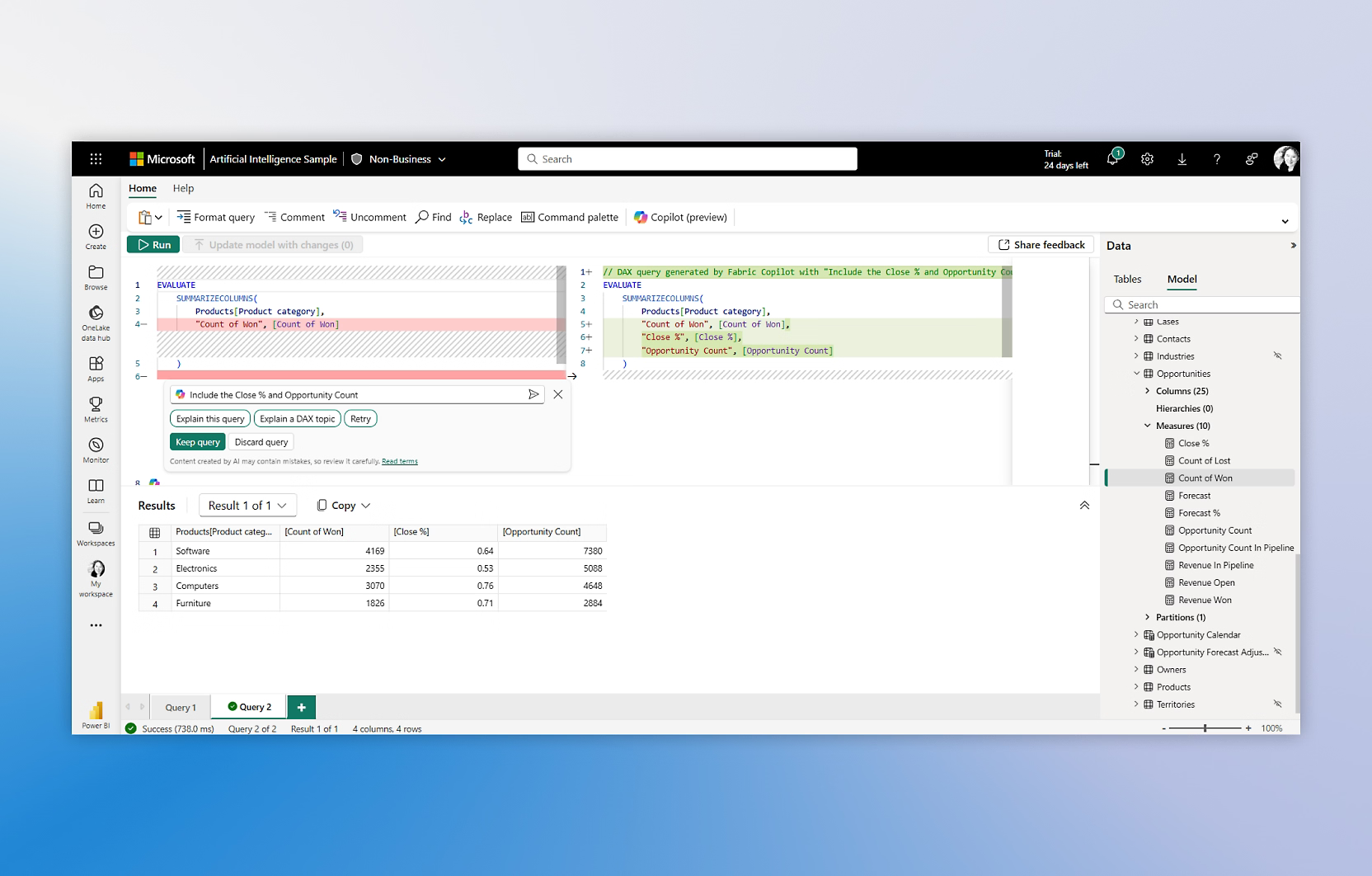
Task: Expand the Columns (25) node
Action: (1147, 391)
